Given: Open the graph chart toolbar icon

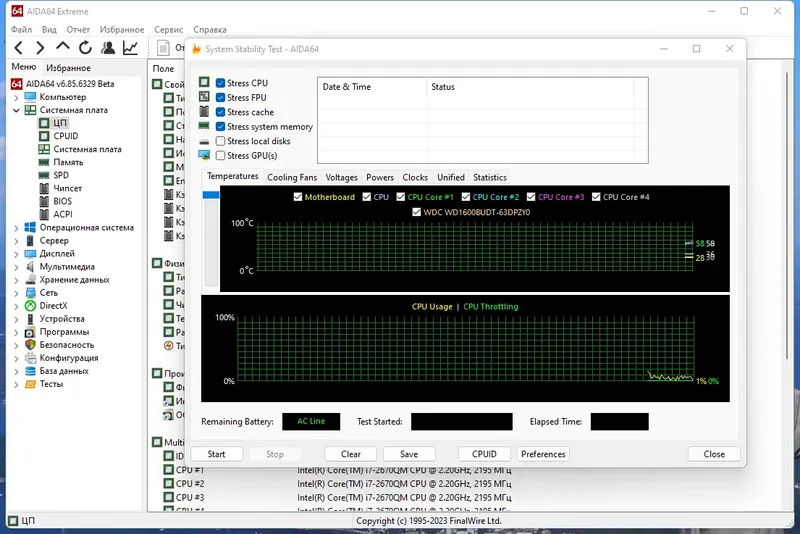Looking at the screenshot, I should tap(131, 48).
